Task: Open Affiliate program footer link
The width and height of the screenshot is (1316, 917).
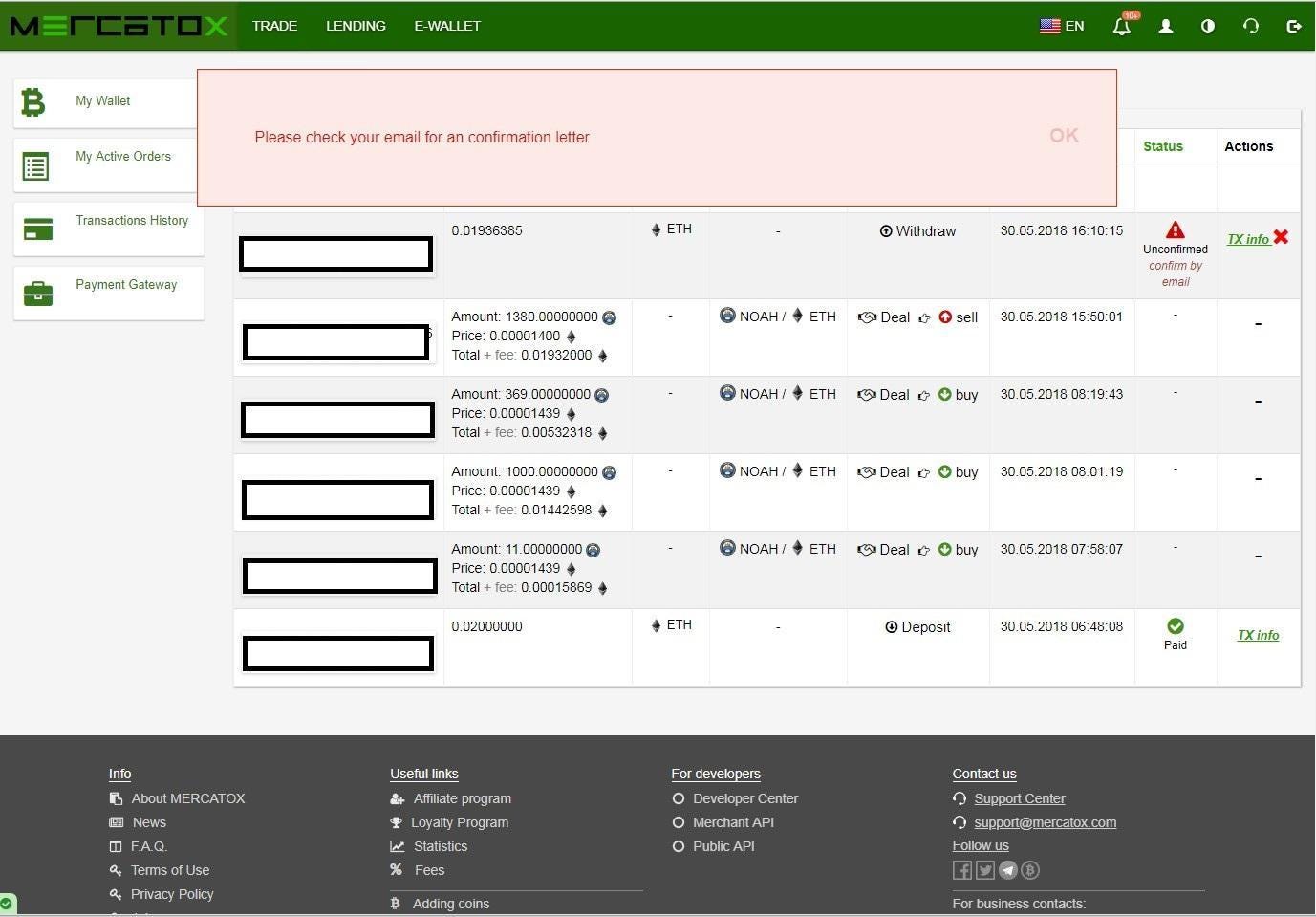Action: pyautogui.click(x=463, y=798)
